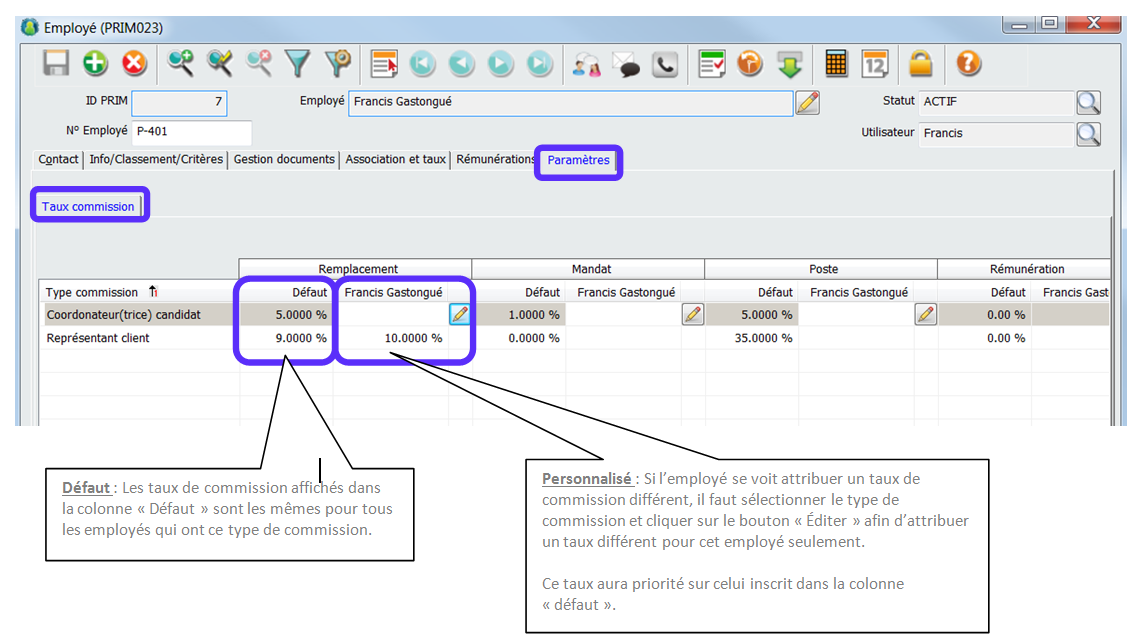Open the Utilisateur lookup magnifier

[x=1088, y=133]
